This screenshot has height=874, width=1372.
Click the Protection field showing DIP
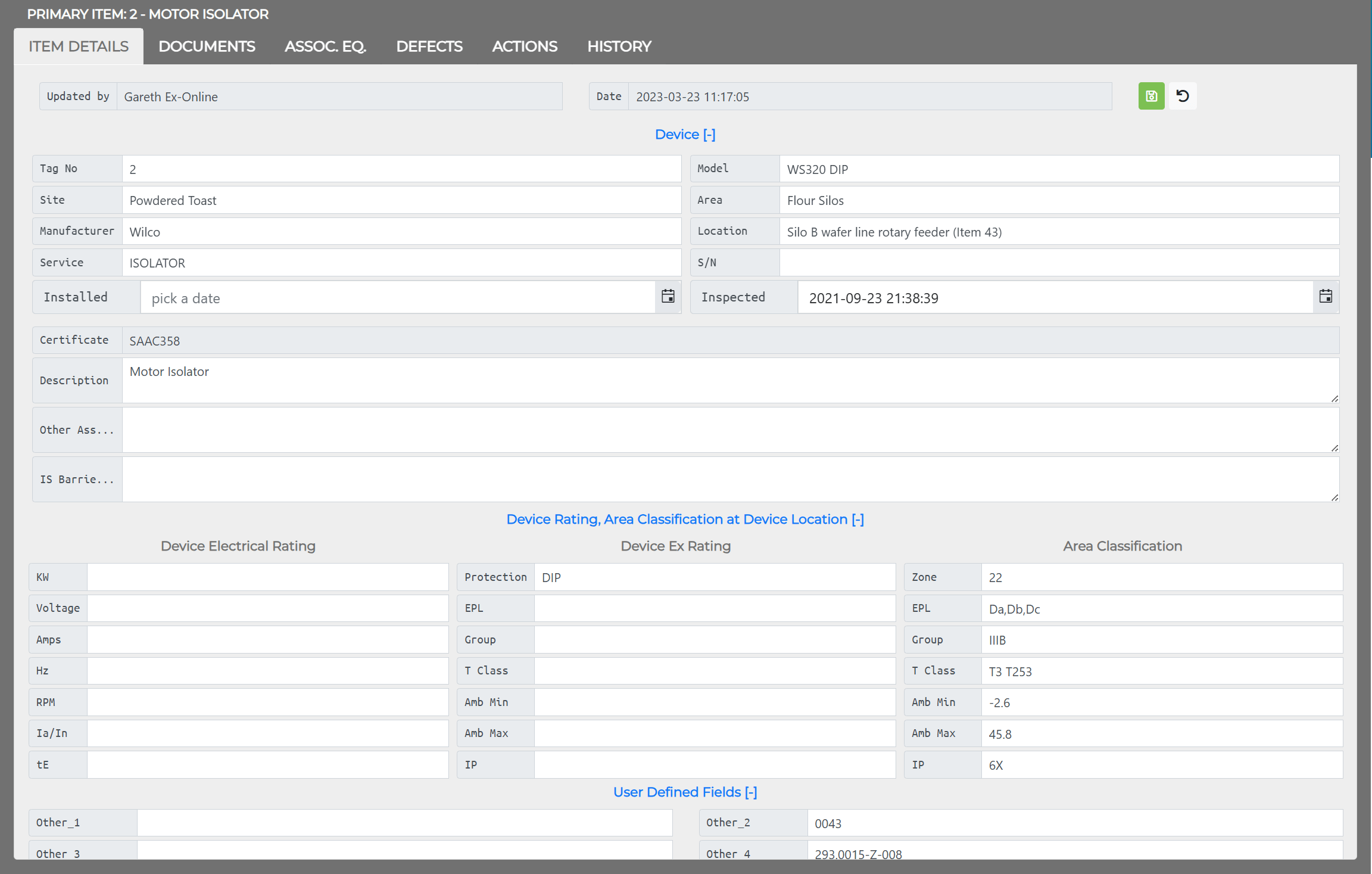click(715, 577)
